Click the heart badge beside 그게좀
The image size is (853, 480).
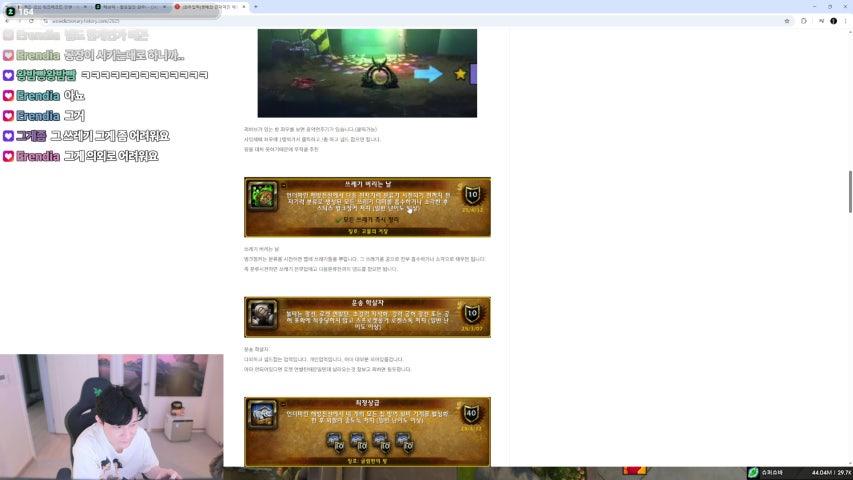tap(8, 136)
